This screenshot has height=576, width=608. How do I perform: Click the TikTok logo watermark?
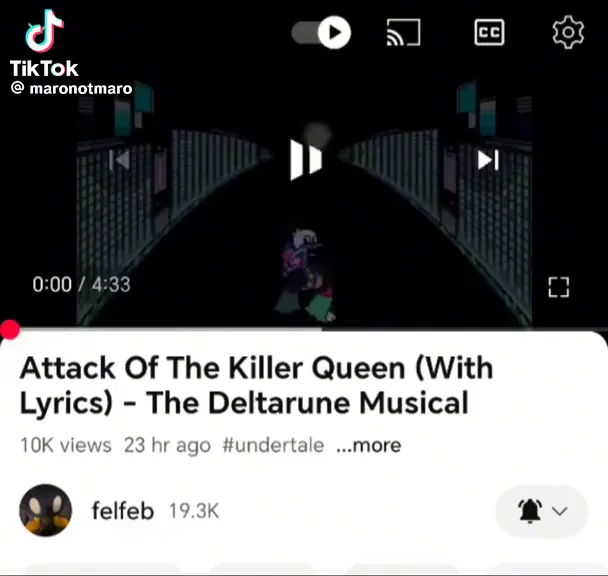(x=44, y=43)
